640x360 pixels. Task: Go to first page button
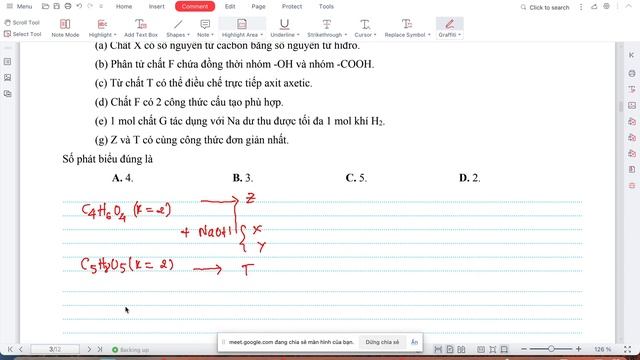coord(10,349)
